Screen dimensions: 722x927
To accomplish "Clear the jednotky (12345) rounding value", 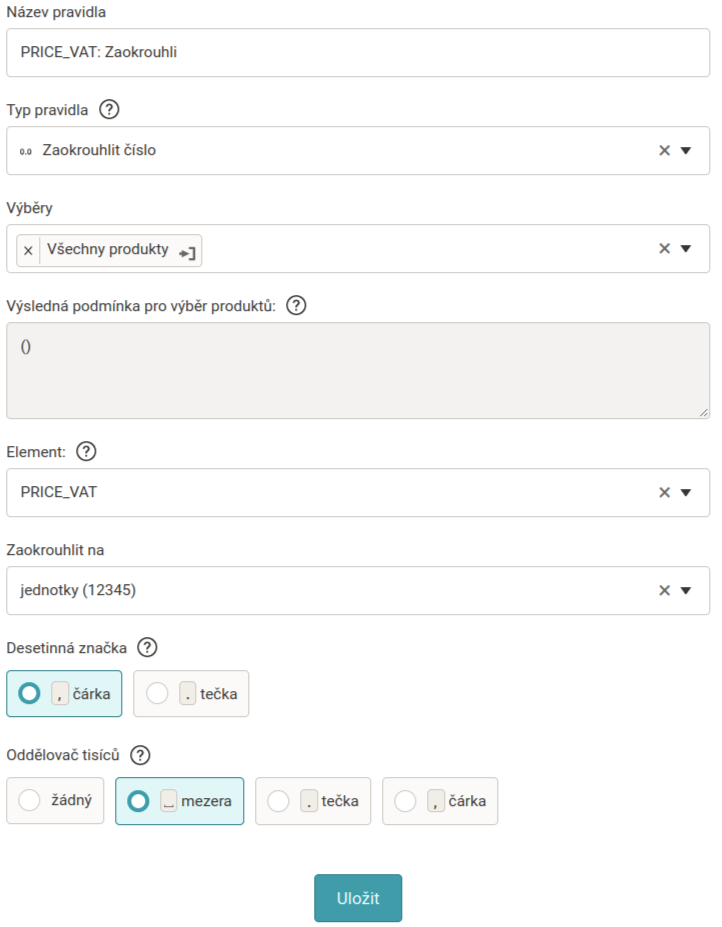I will 664,590.
